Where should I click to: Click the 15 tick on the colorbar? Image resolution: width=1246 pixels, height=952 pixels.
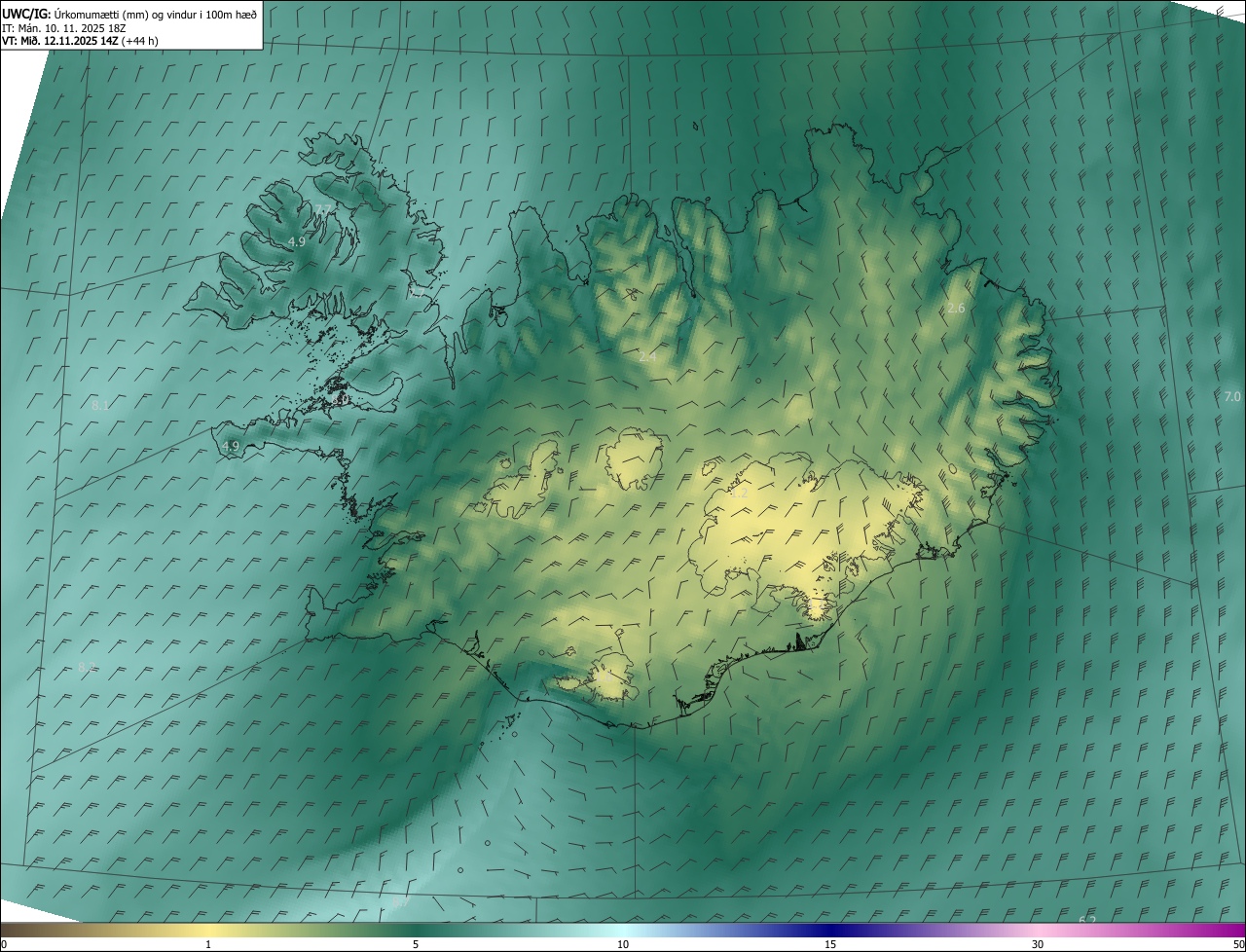(830, 944)
